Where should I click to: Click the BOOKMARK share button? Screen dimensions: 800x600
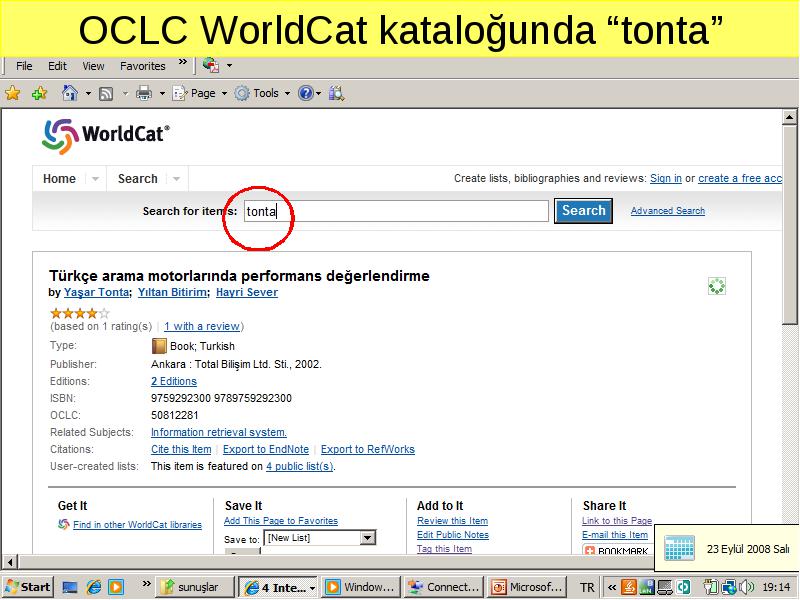617,551
